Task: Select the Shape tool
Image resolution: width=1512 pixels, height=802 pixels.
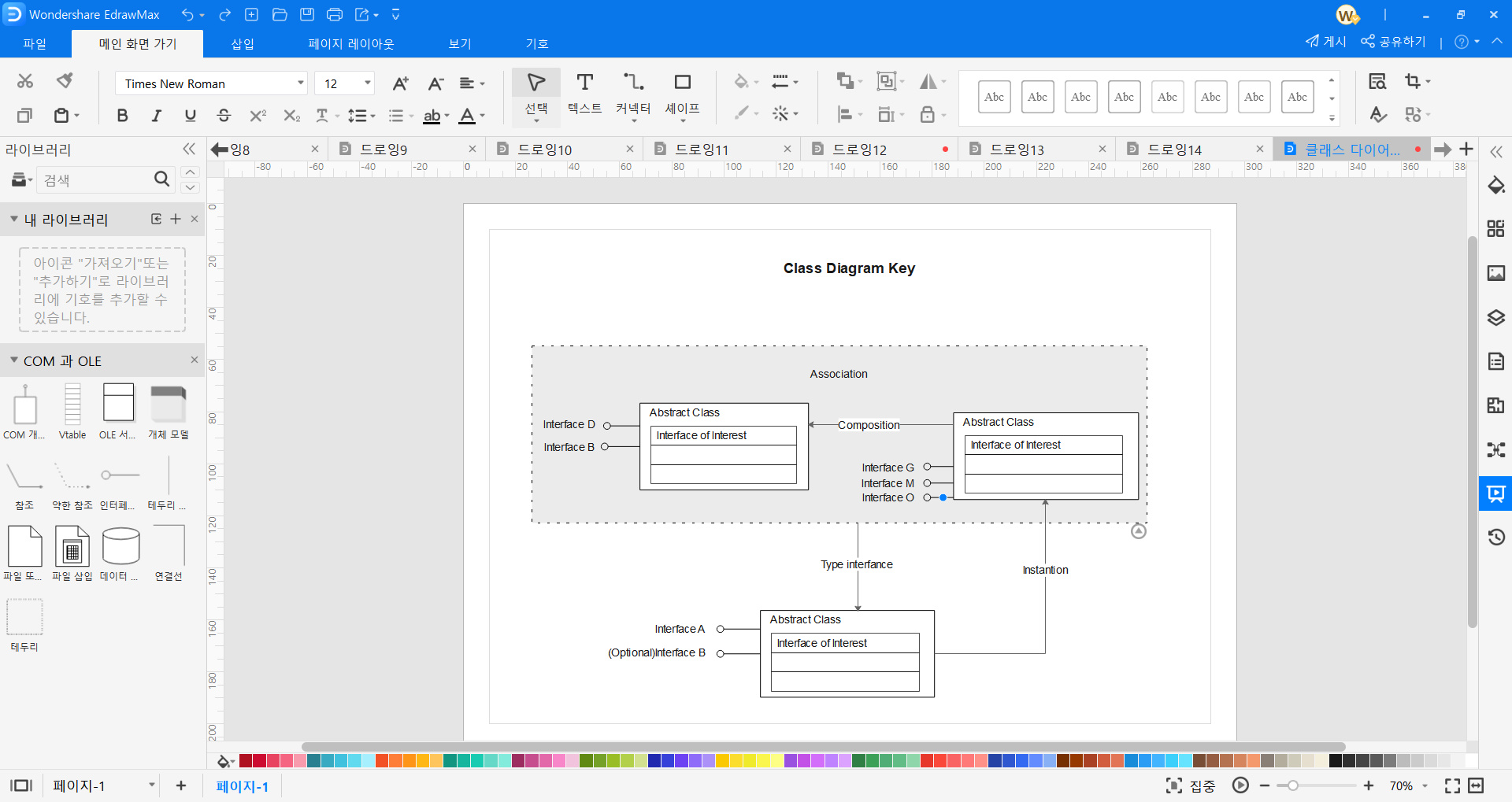Action: 682,83
